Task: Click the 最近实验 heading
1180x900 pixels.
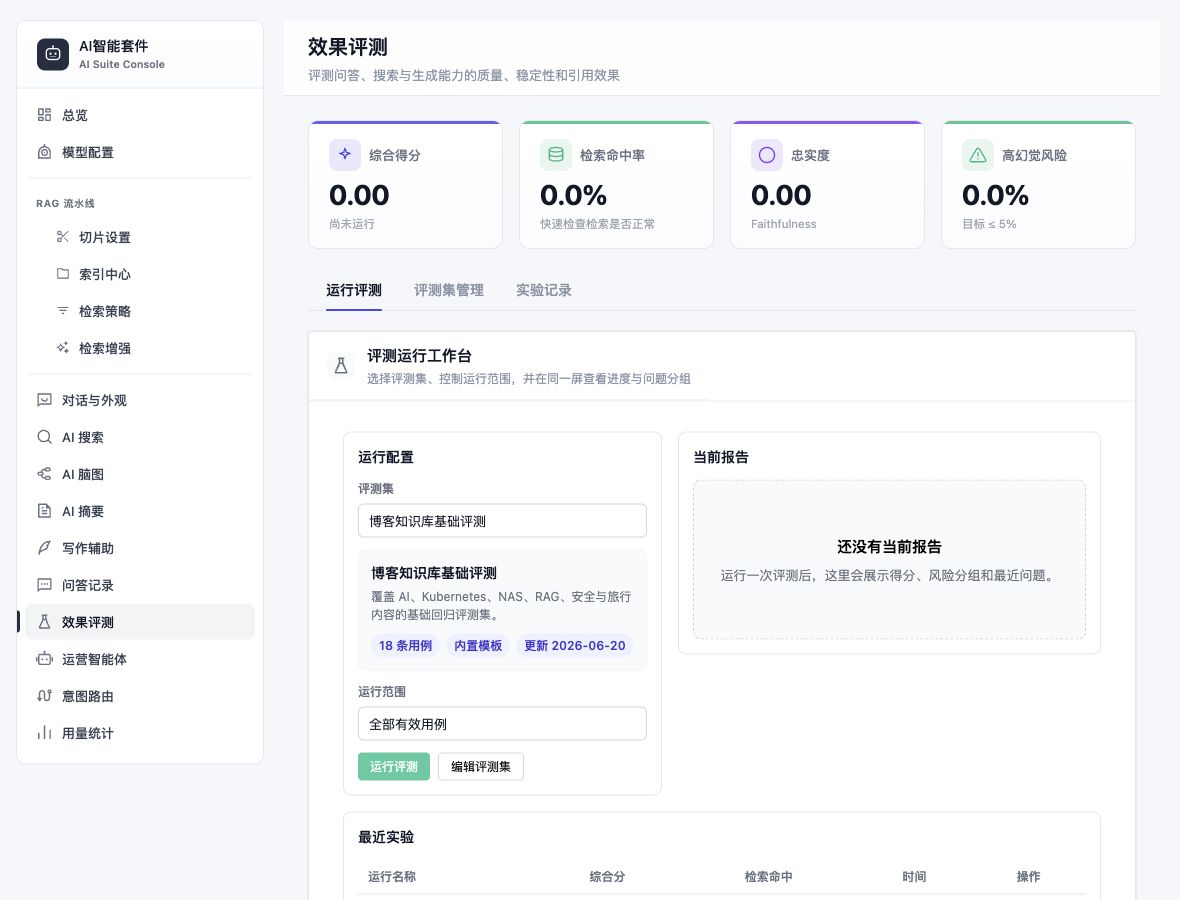Action: [386, 837]
